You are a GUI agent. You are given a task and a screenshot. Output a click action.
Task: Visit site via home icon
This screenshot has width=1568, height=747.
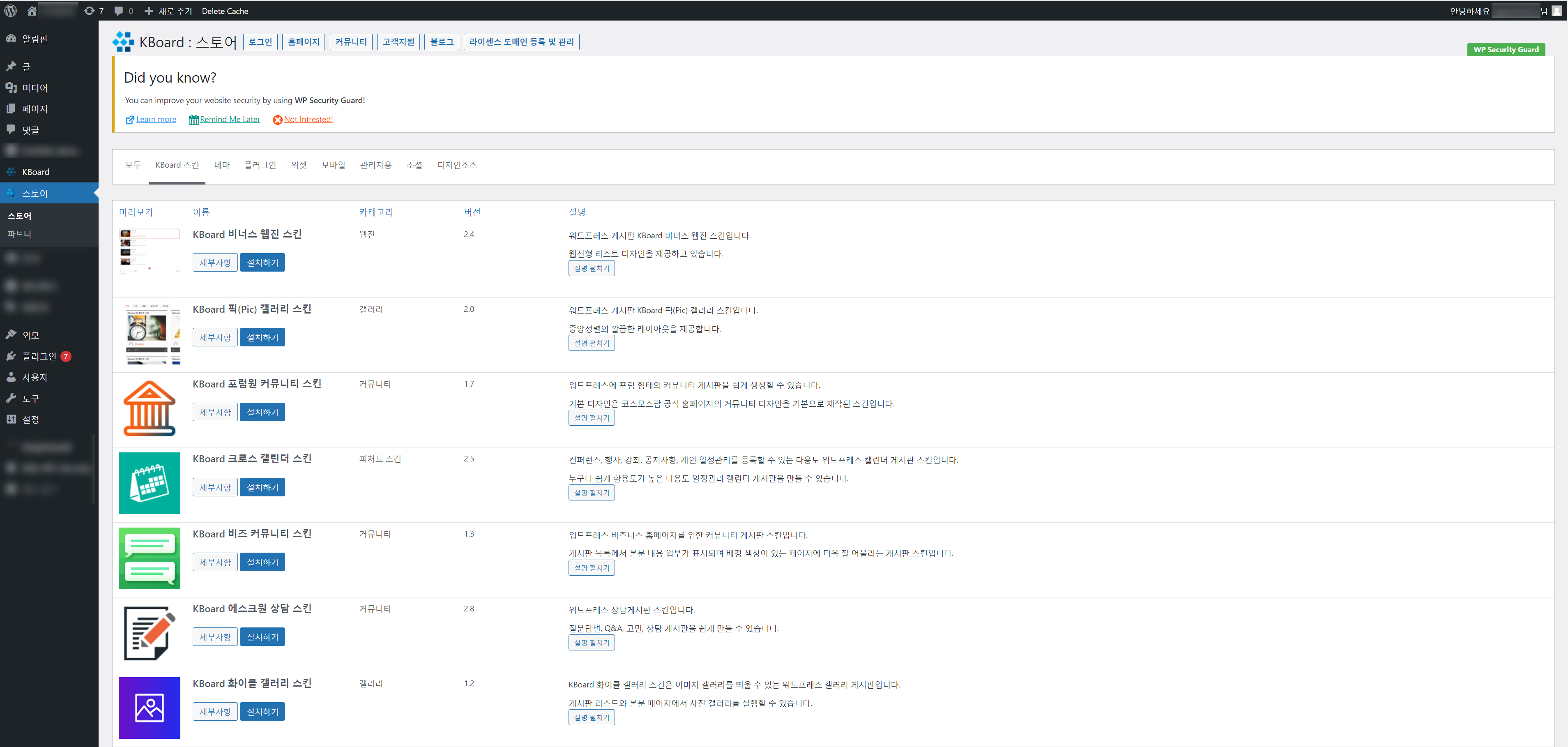pyautogui.click(x=32, y=10)
